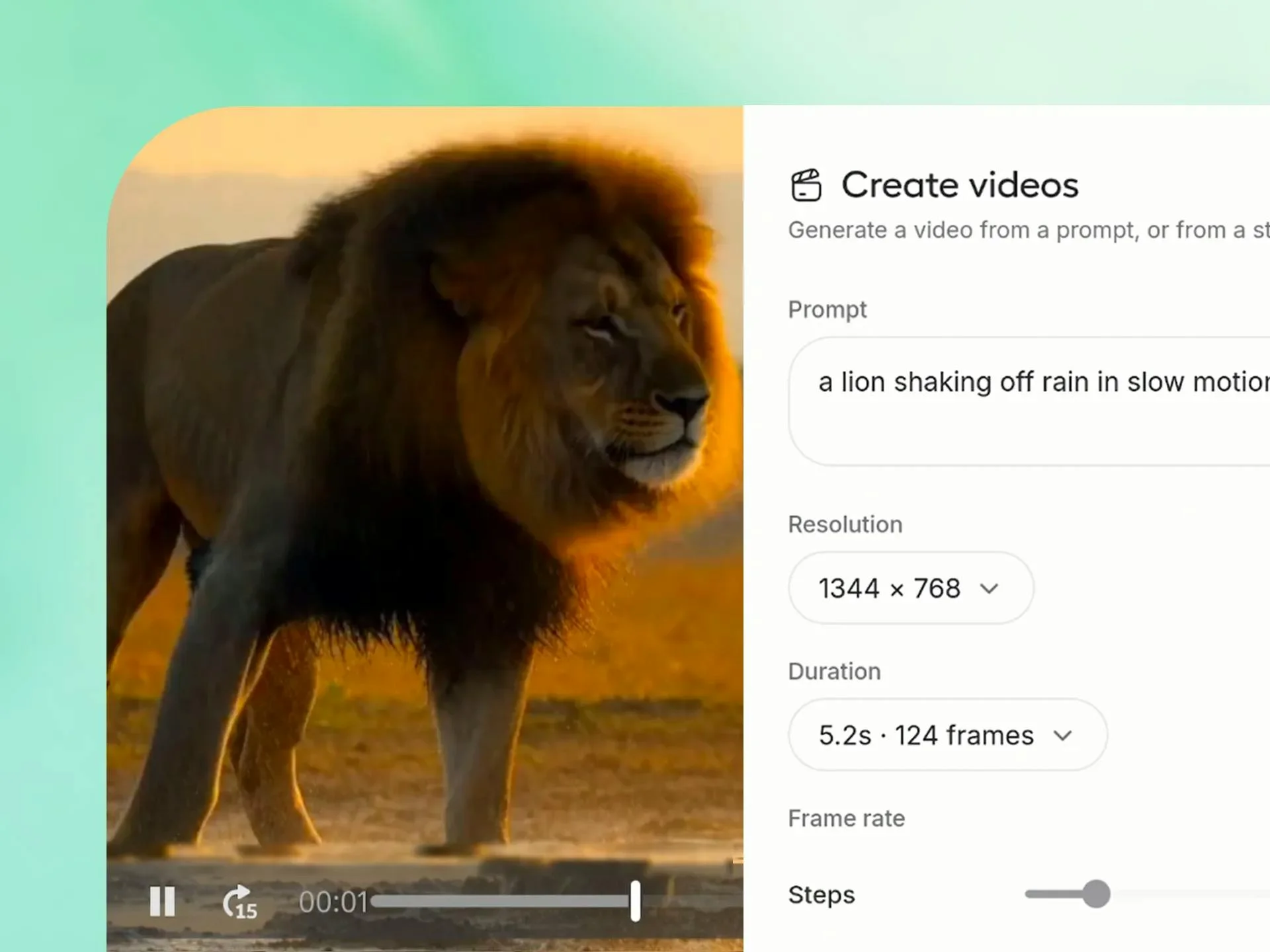Click the Resolution label
1270x952 pixels.
(x=845, y=524)
